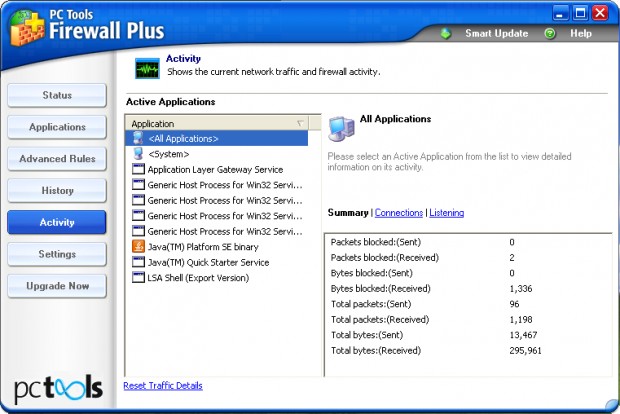Click the Java Quick Starter Service icon
The image size is (620, 414).
[x=138, y=262]
